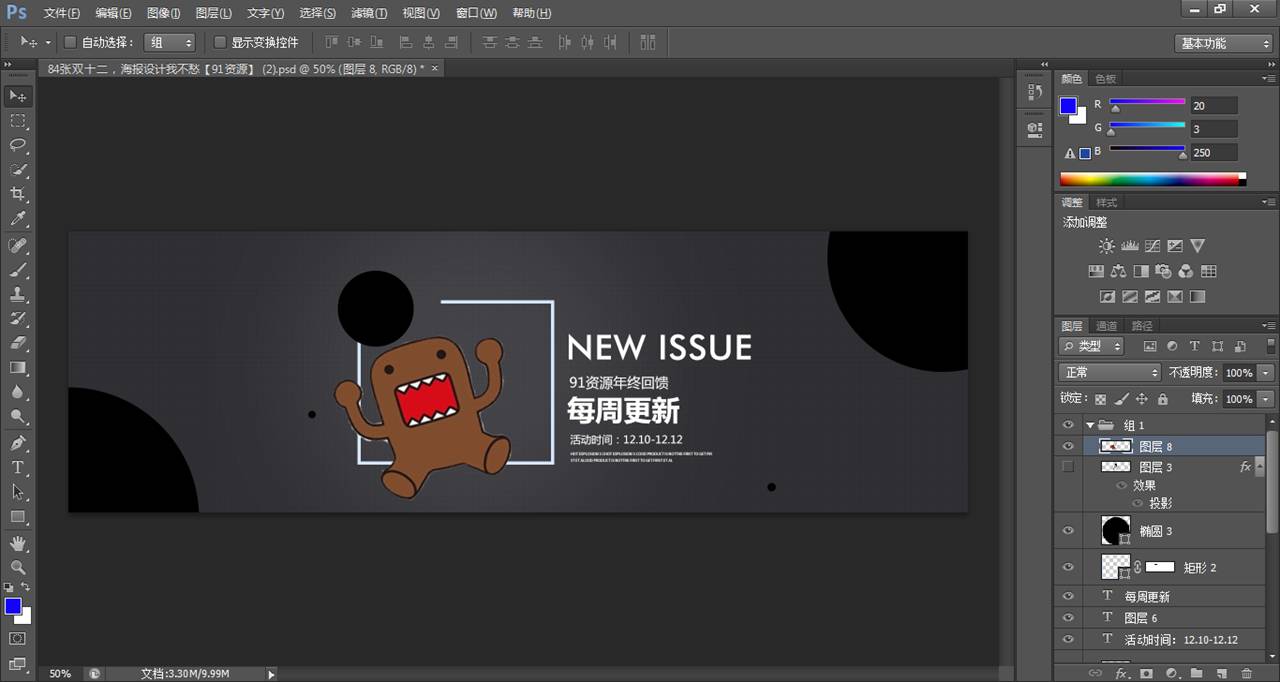This screenshot has height=682, width=1280.
Task: Open the 基本功能 workspace dropdown
Action: click(x=1223, y=43)
